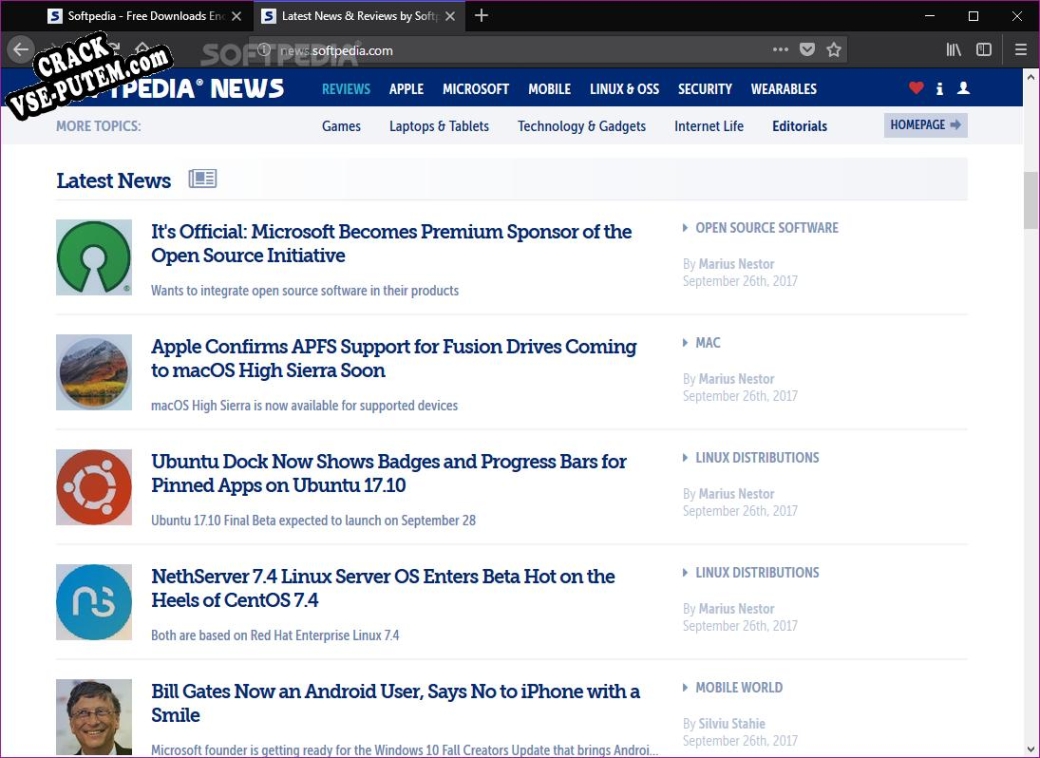Viewport: 1040px width, 758px height.
Task: Click the scrollbar up arrow
Action: tap(1031, 76)
